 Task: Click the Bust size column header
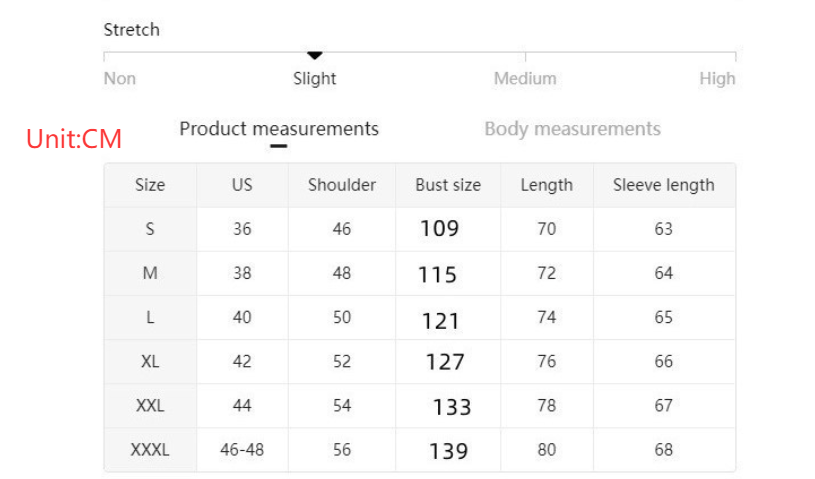[x=448, y=185]
